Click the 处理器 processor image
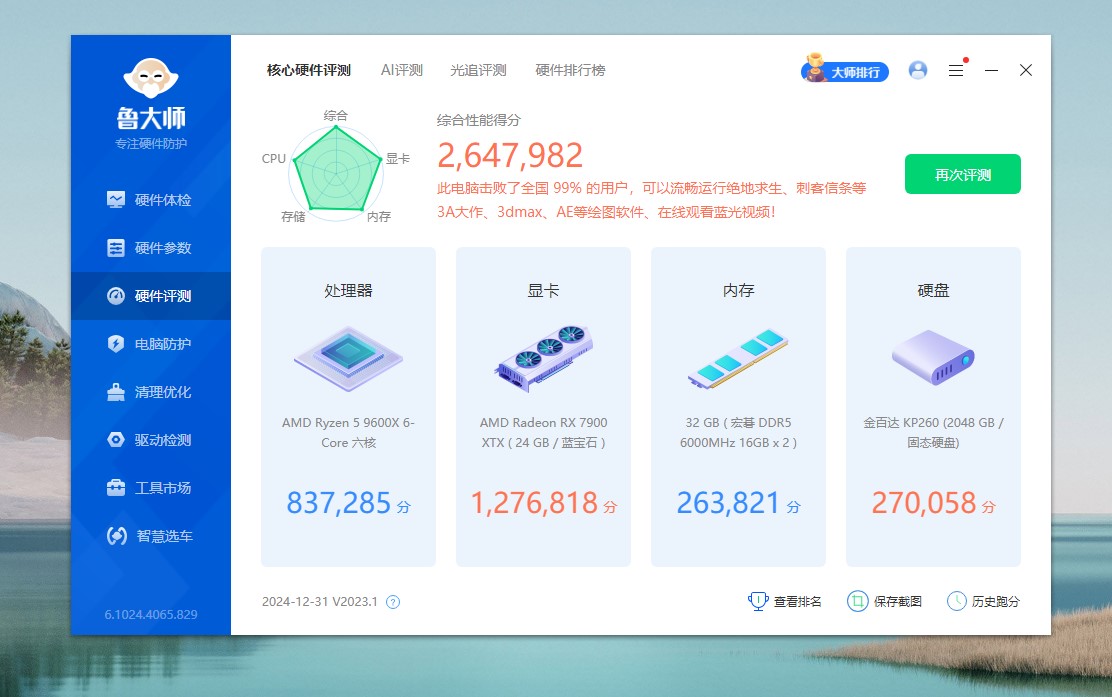This screenshot has height=697, width=1112. pyautogui.click(x=348, y=356)
